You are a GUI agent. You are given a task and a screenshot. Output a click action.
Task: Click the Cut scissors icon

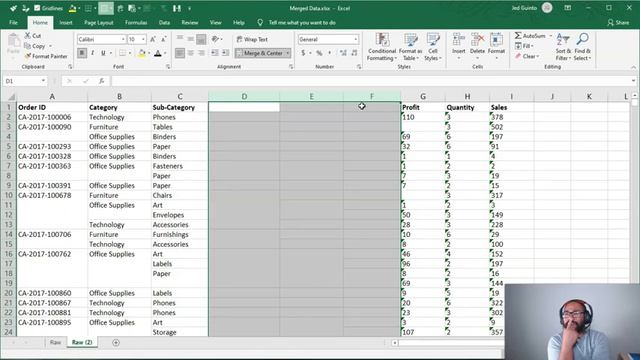click(x=28, y=36)
